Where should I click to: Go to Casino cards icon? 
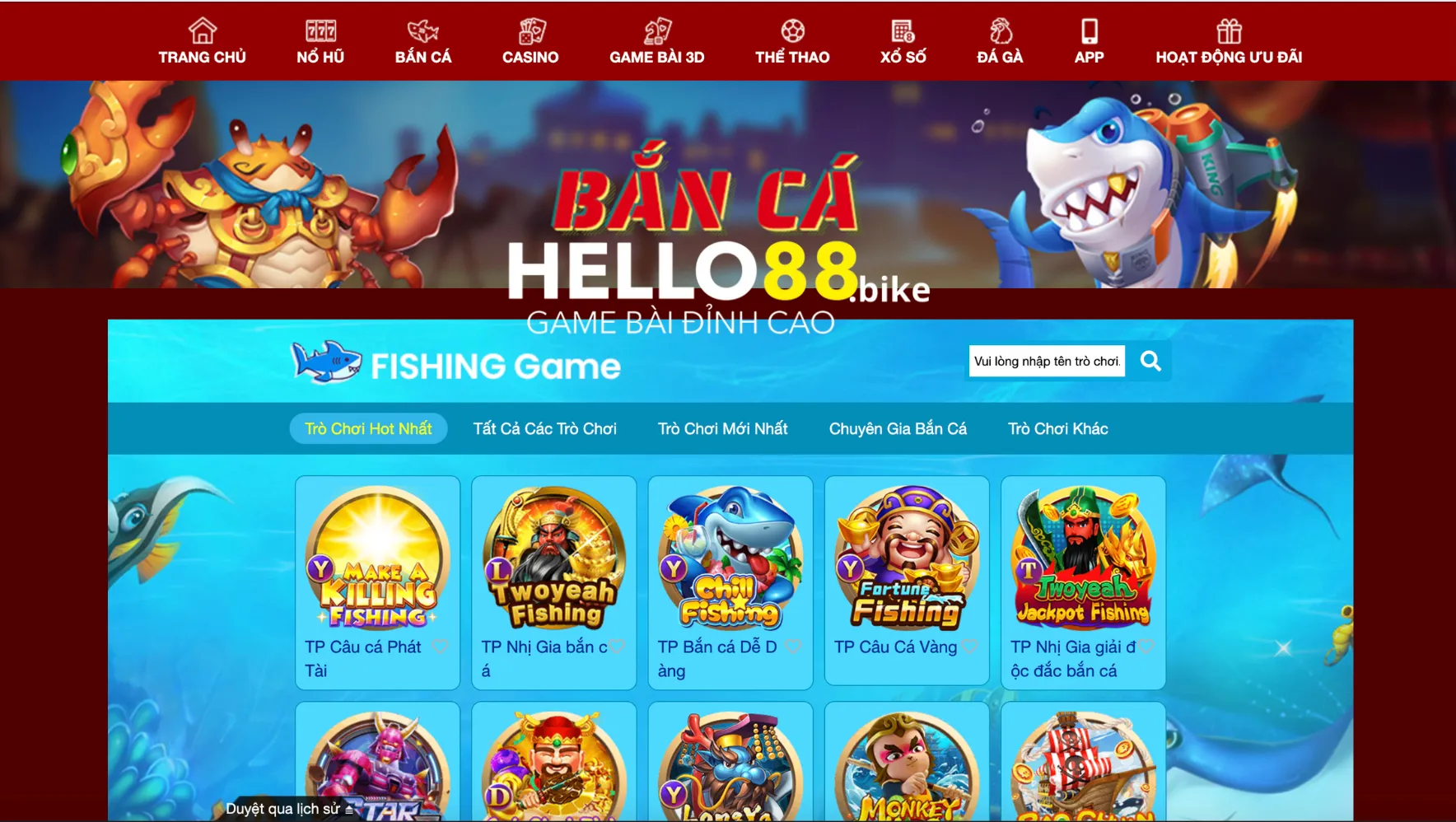(x=531, y=31)
